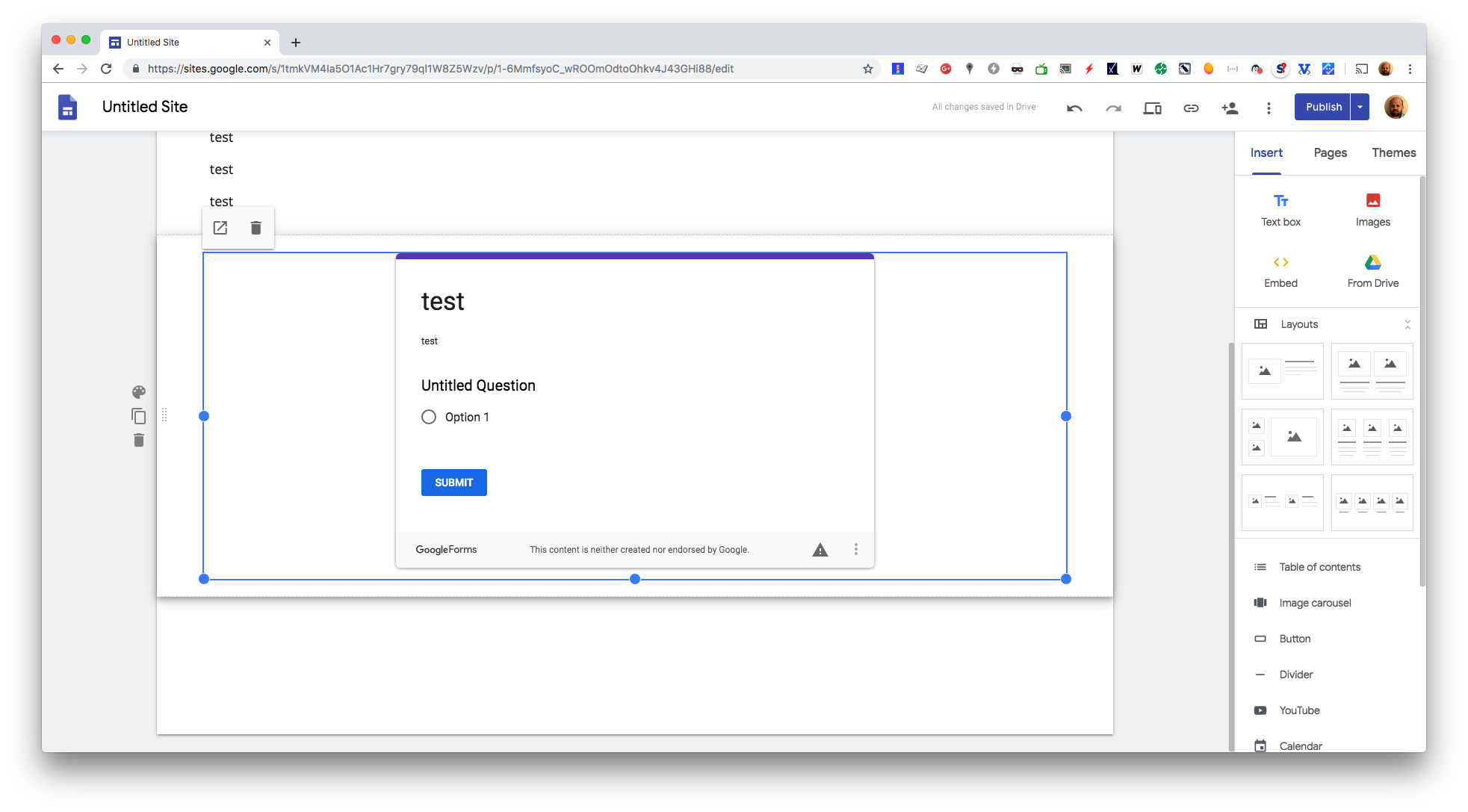This screenshot has width=1468, height=812.
Task: Insert a YouTube video
Action: pos(1299,710)
